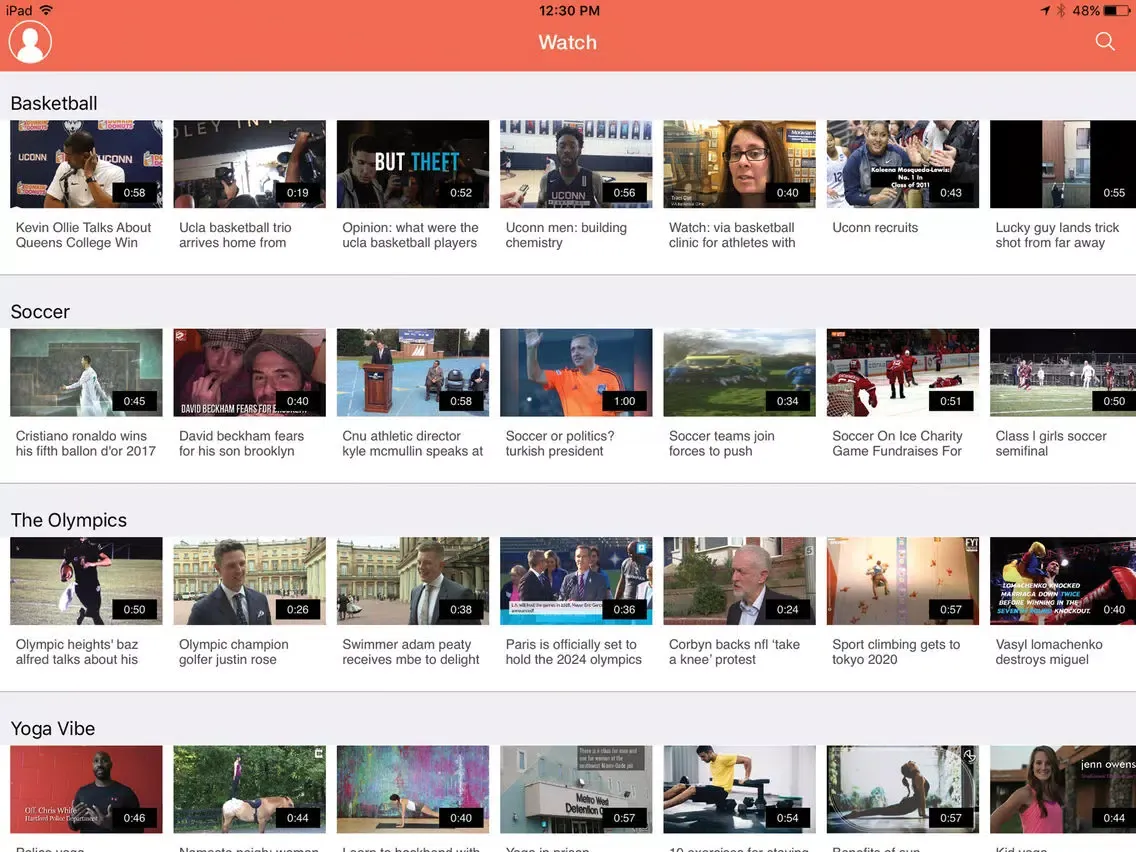Open yoga with horse 0:44 thumbnail
Screen dimensions: 1136x852
(x=250, y=790)
